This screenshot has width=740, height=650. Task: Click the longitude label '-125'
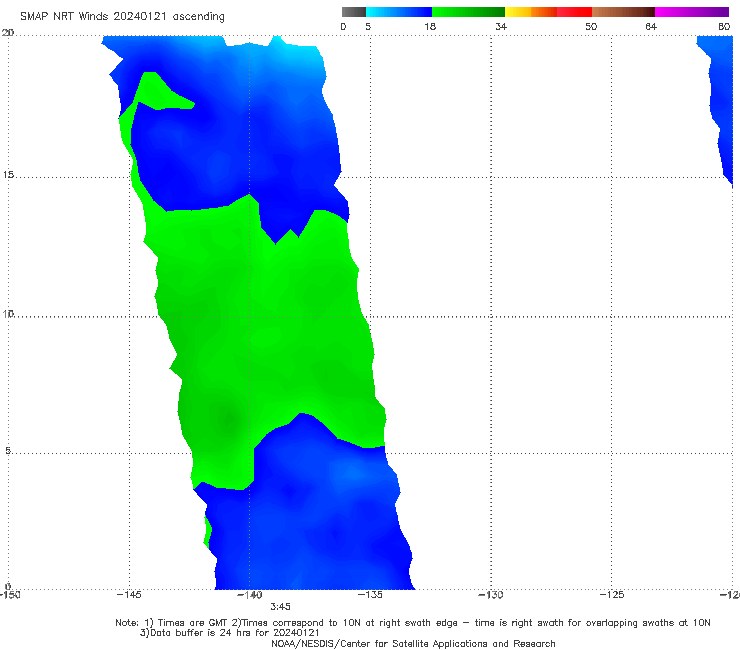pos(612,595)
